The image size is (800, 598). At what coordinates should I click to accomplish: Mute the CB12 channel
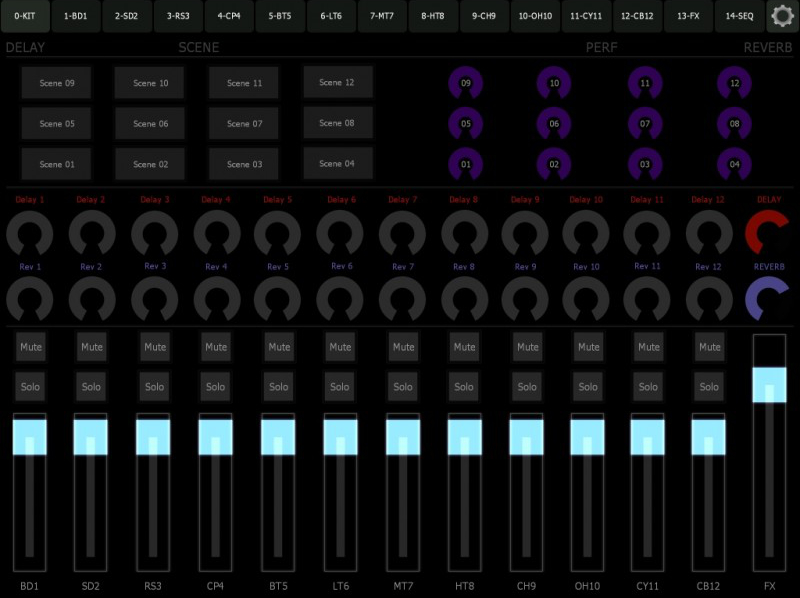pyautogui.click(x=709, y=347)
